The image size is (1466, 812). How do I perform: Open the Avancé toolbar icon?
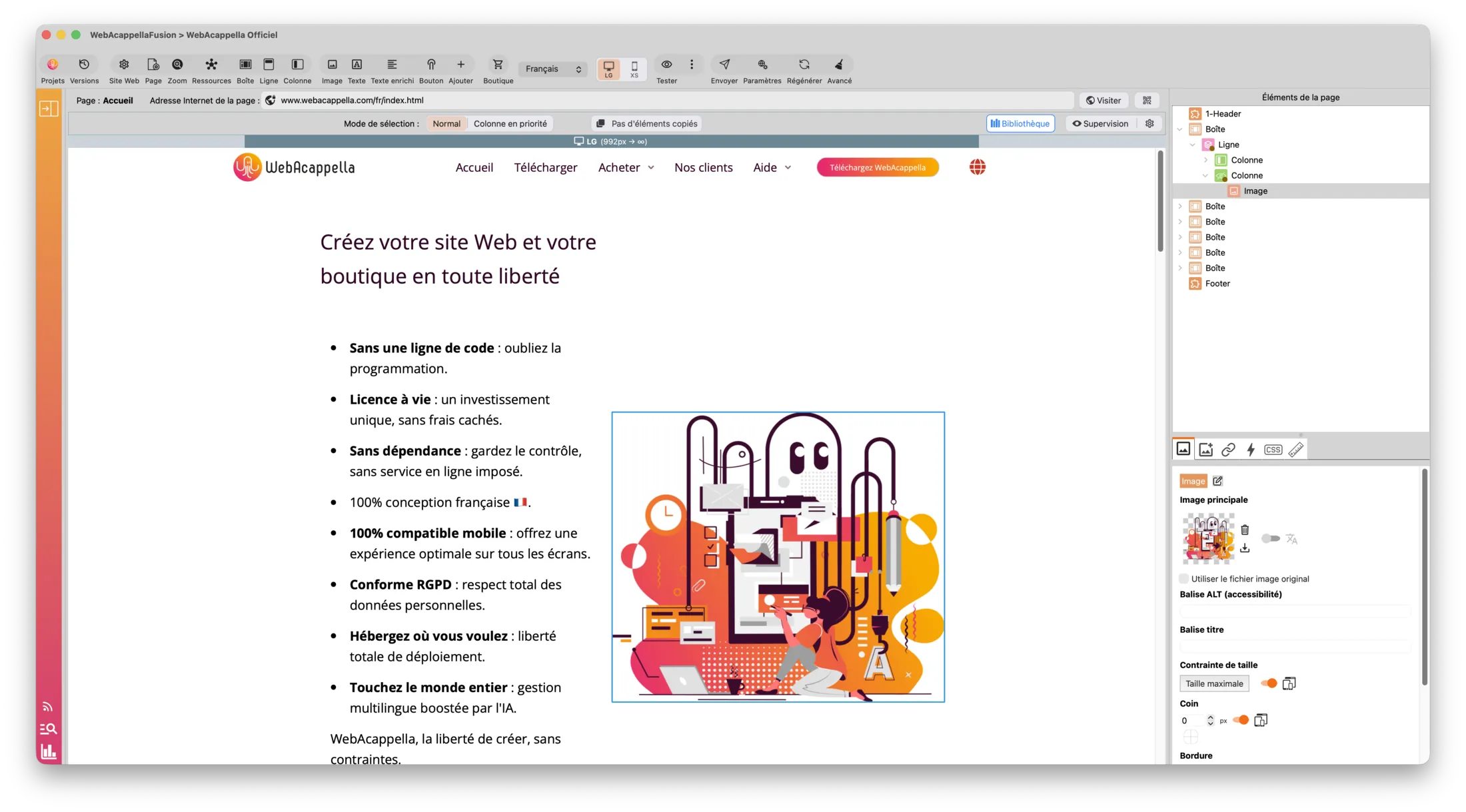tap(839, 65)
